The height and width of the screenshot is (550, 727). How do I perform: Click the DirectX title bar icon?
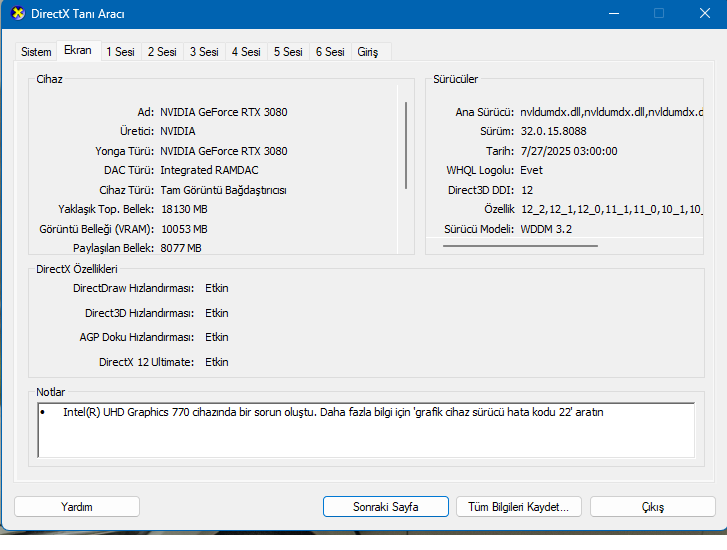18,13
